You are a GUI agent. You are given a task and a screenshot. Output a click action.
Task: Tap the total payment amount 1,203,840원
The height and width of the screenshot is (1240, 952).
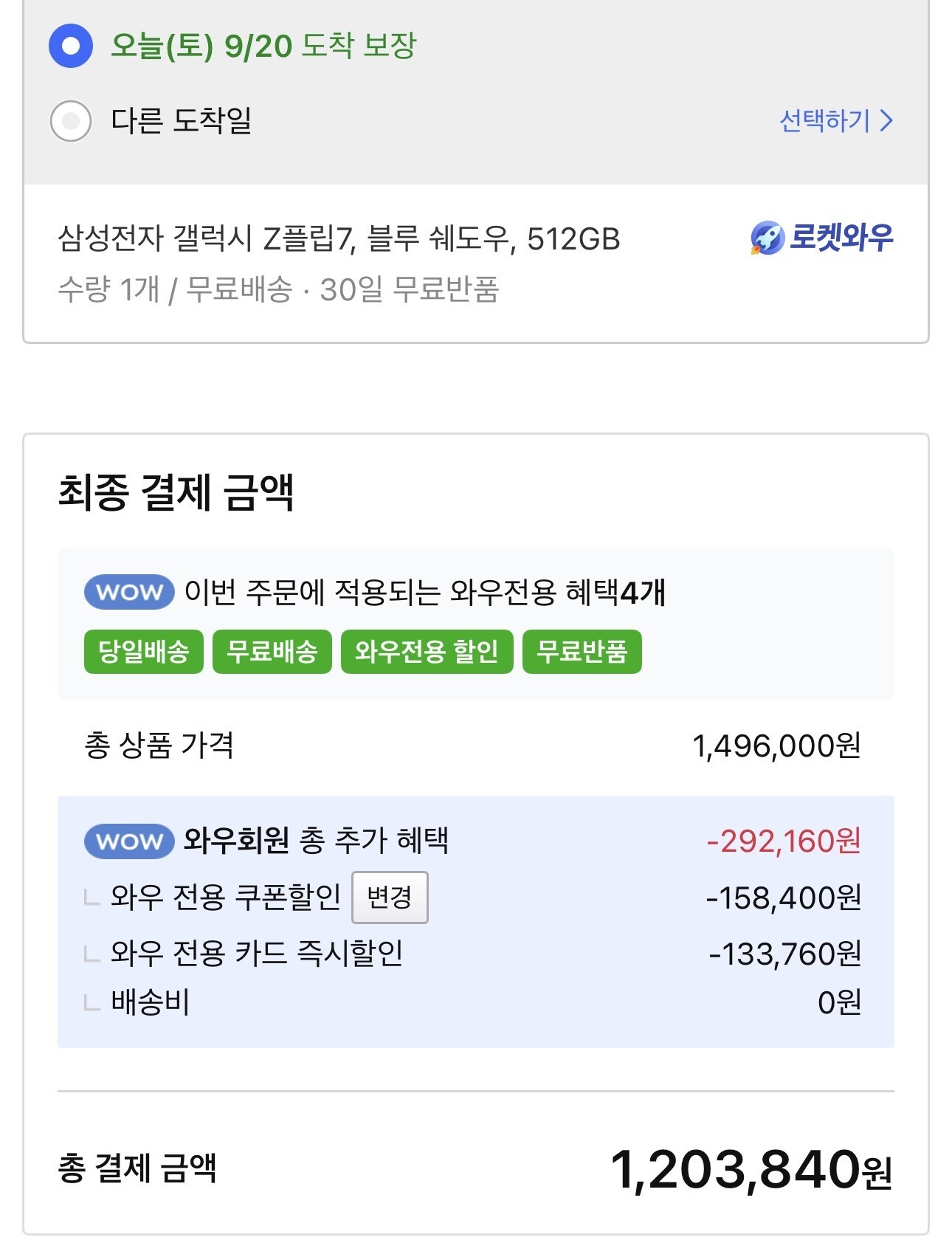pyautogui.click(x=751, y=1171)
